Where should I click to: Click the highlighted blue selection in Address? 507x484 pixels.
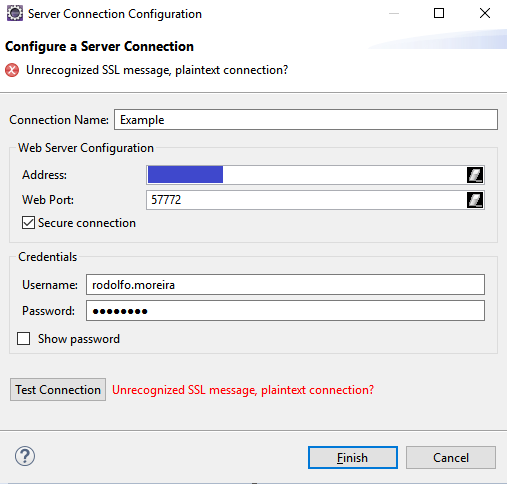coord(185,174)
